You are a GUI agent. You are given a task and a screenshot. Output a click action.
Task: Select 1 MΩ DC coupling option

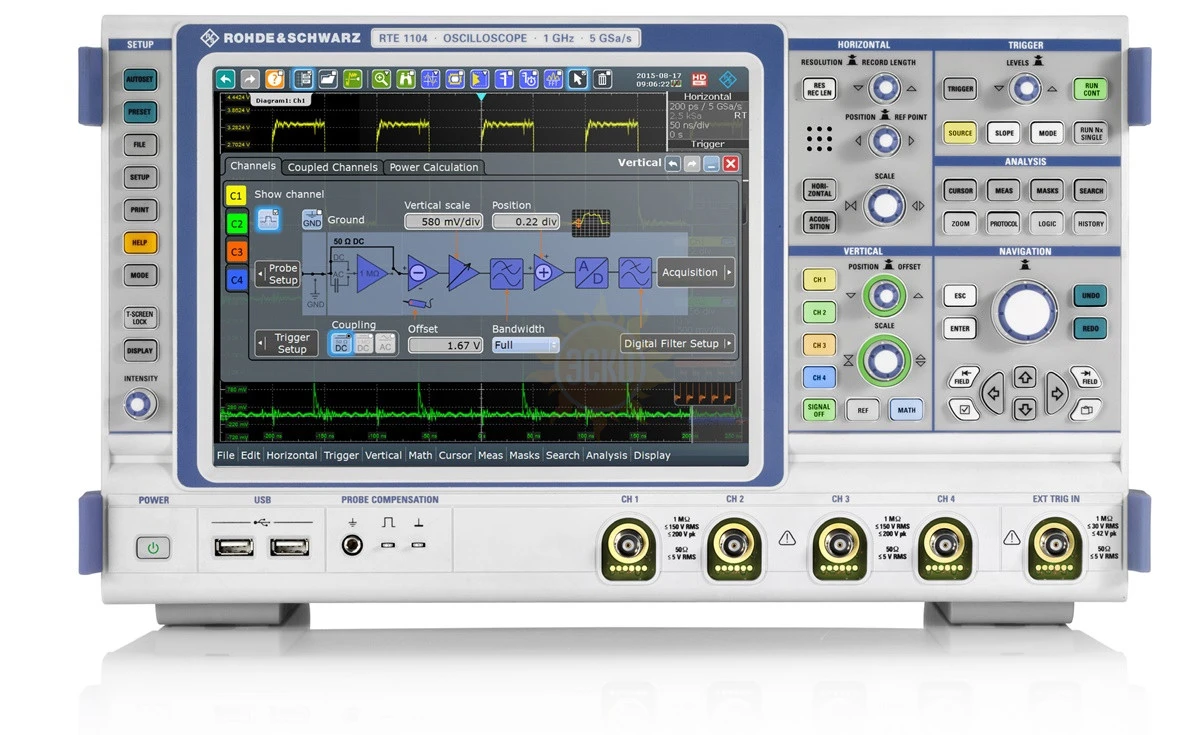363,343
